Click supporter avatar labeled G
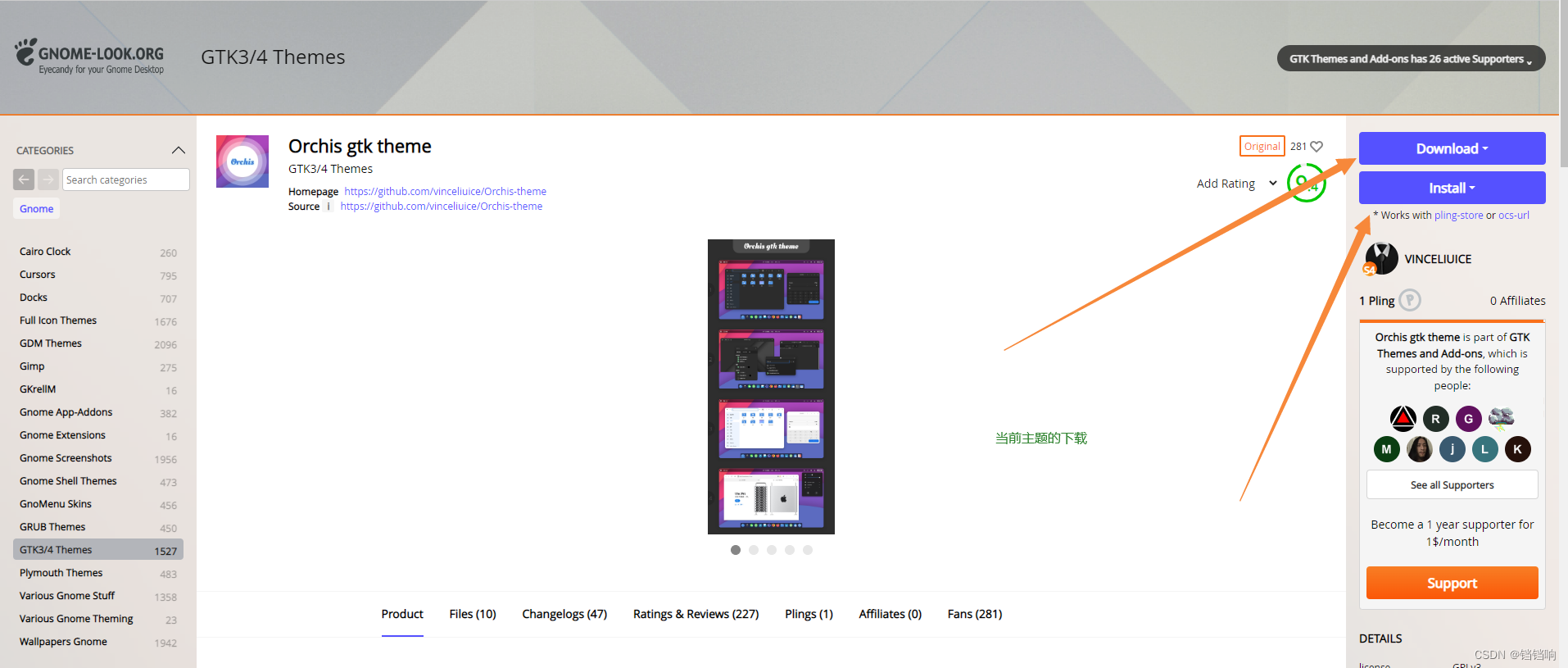 (1468, 419)
